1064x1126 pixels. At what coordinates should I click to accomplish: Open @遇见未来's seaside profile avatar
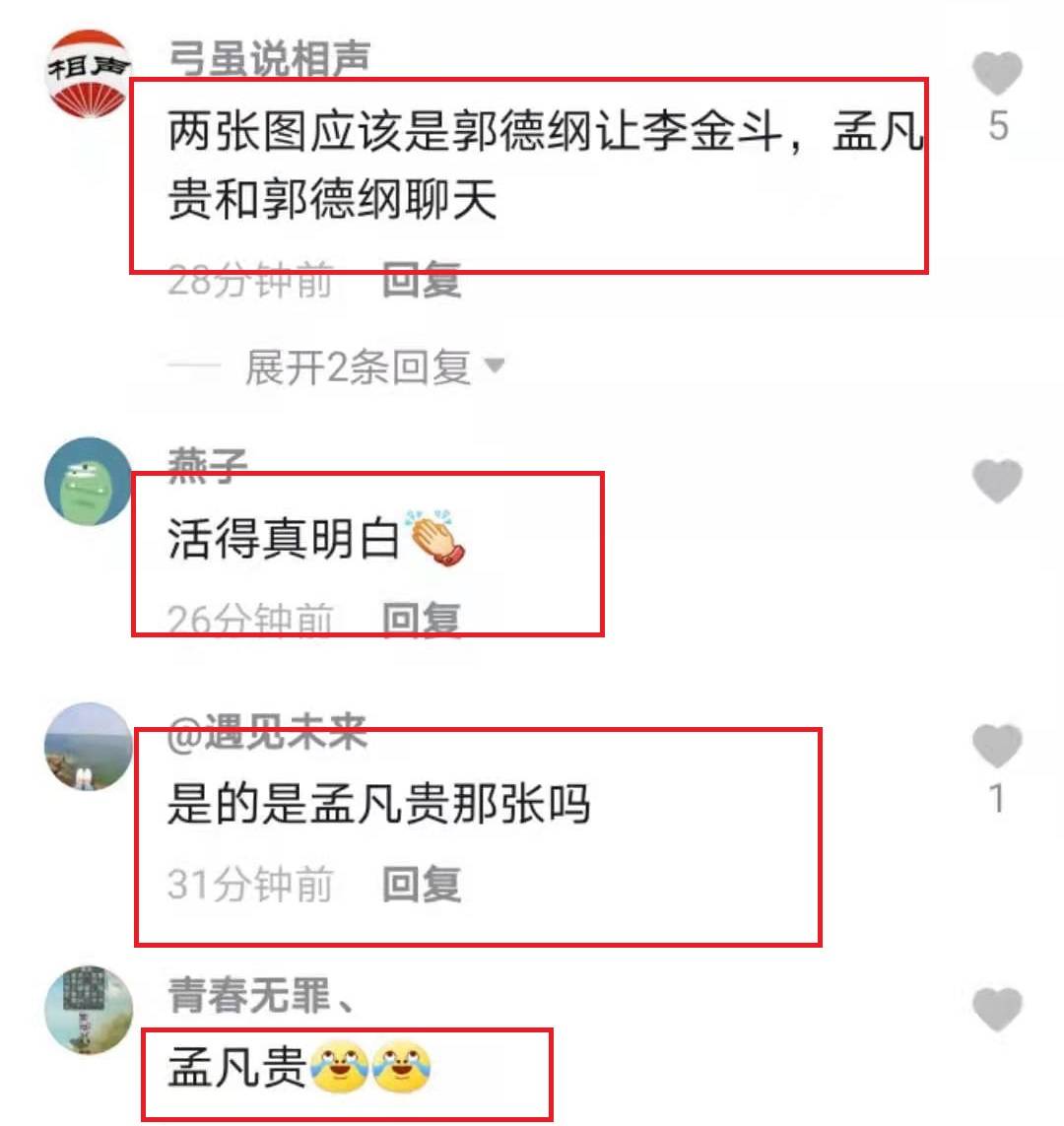tap(89, 746)
